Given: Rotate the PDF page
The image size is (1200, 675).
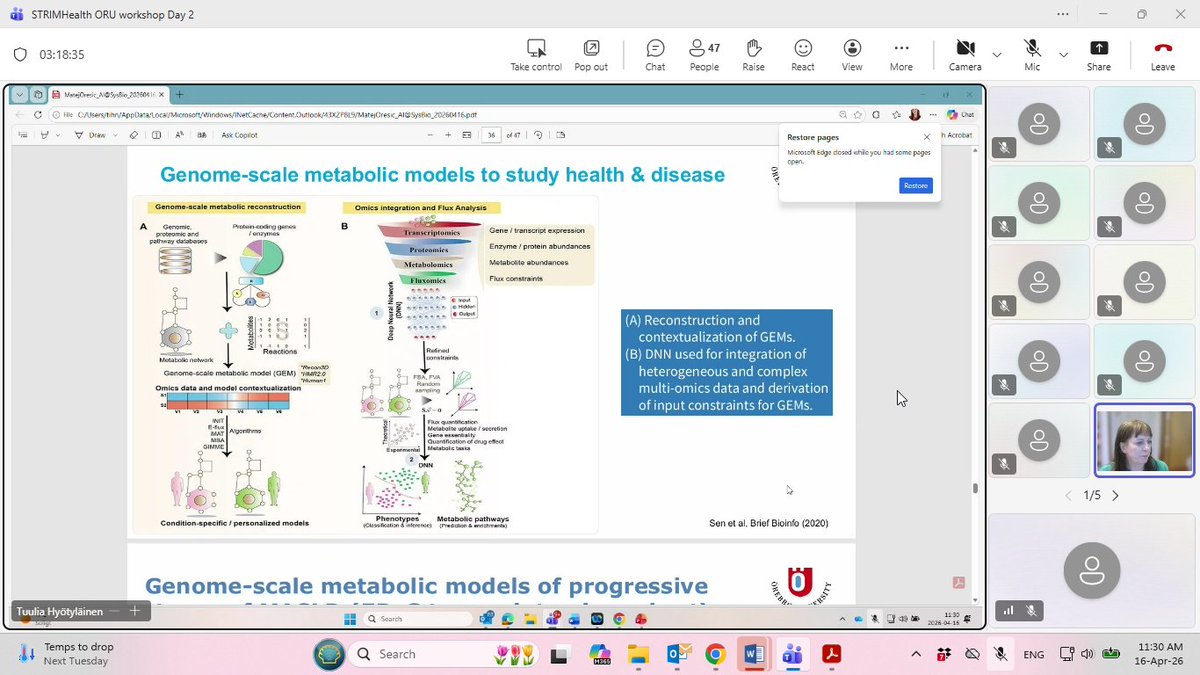Looking at the screenshot, I should (538, 135).
